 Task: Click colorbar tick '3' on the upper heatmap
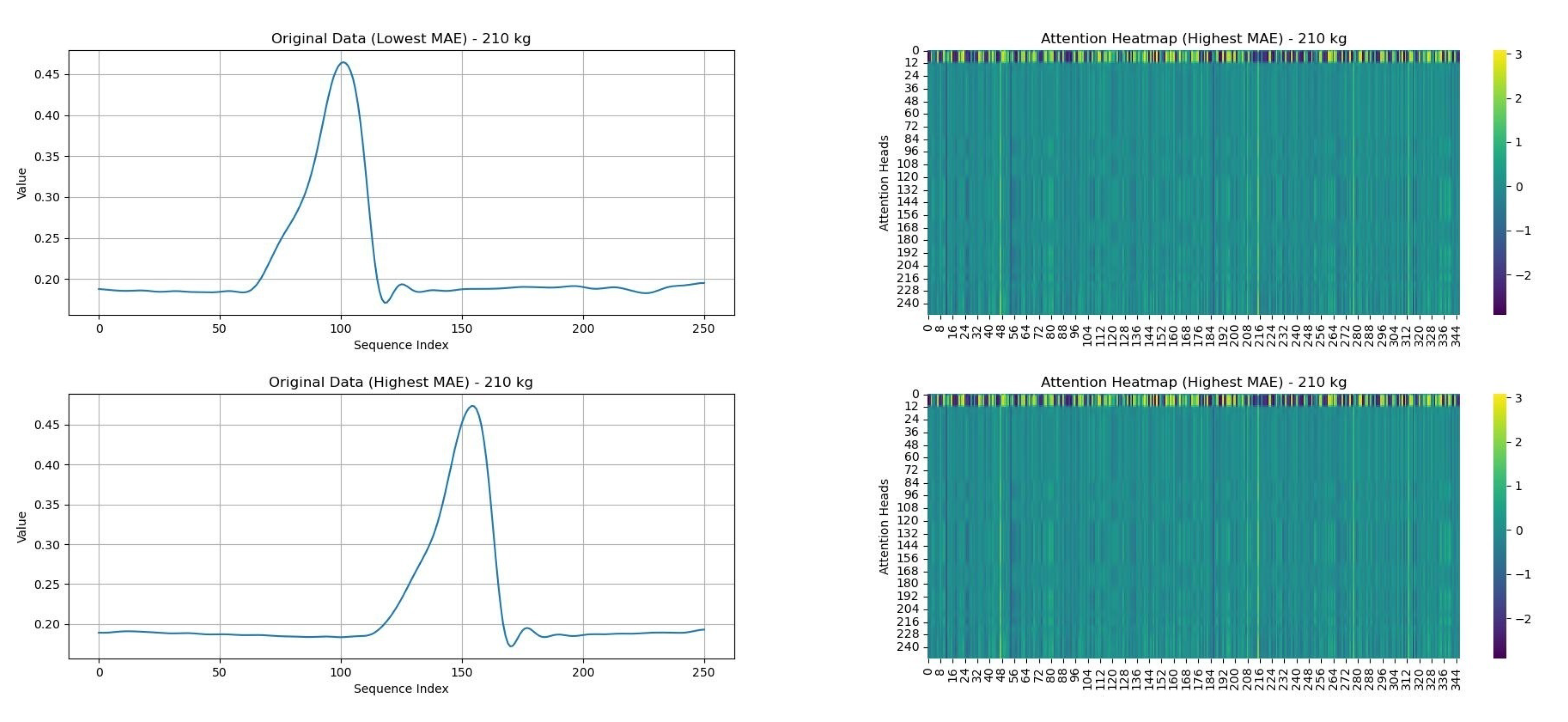[1518, 54]
